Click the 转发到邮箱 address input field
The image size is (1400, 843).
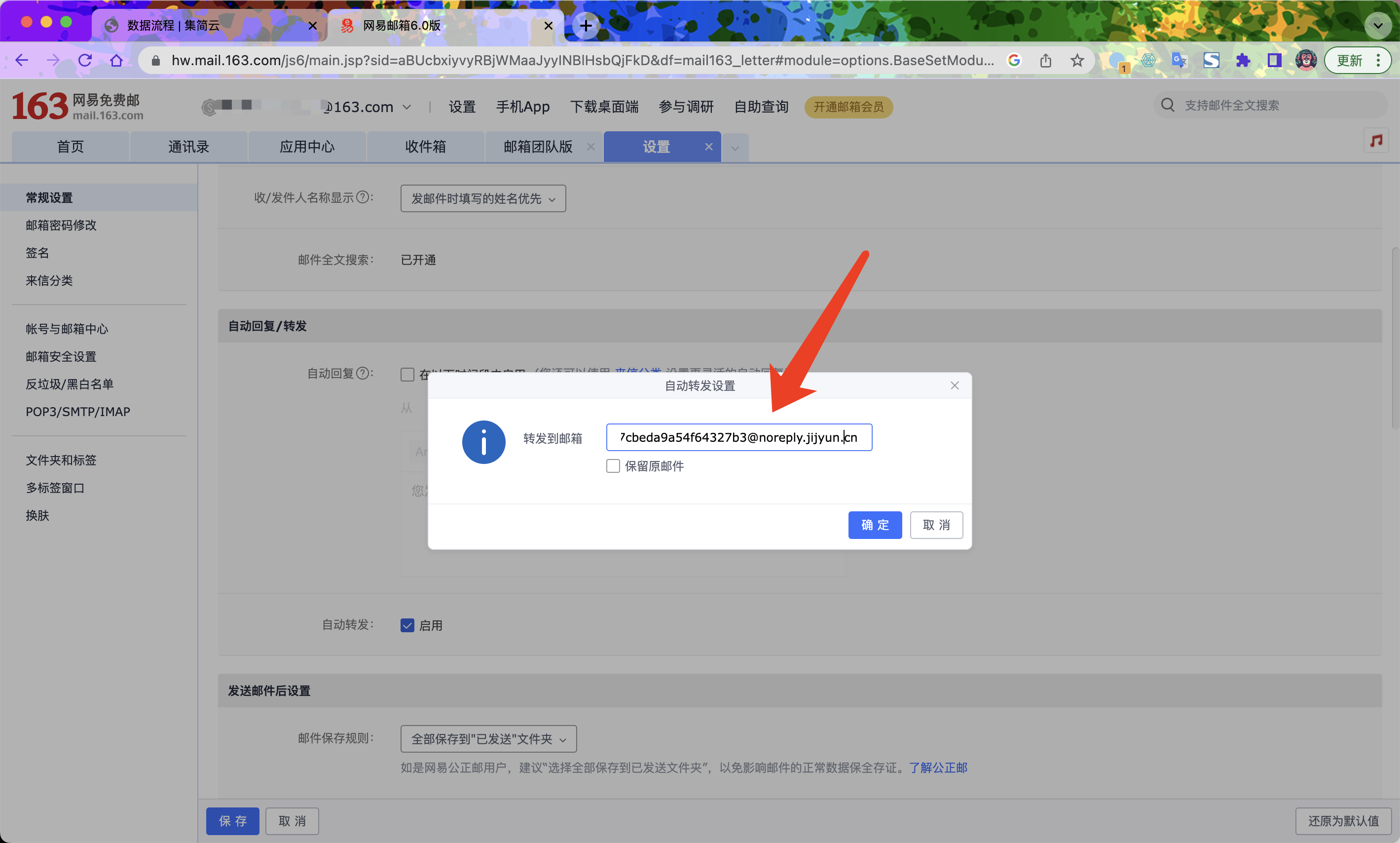738,437
